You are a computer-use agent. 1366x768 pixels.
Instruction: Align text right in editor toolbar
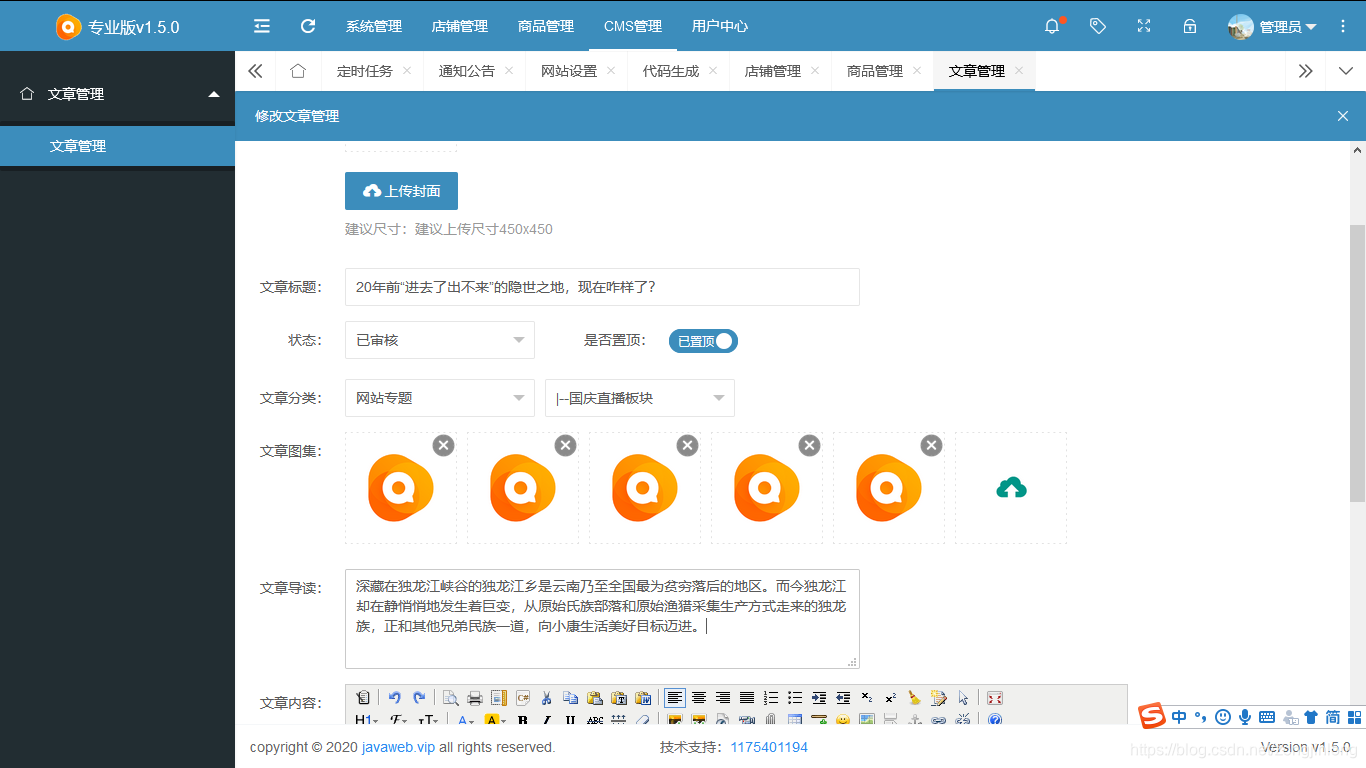723,698
